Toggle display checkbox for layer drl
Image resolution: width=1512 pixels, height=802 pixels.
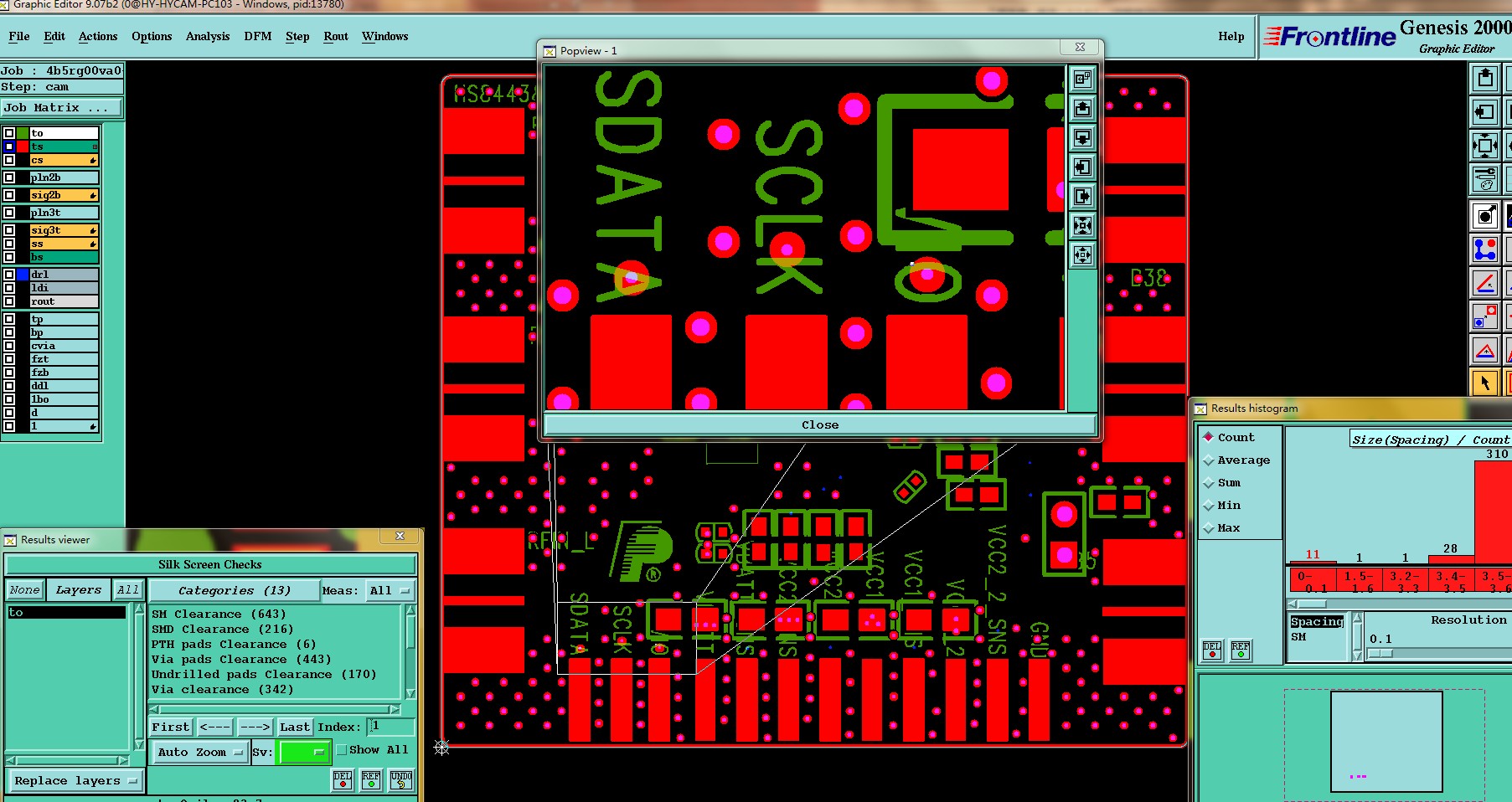pyautogui.click(x=9, y=275)
